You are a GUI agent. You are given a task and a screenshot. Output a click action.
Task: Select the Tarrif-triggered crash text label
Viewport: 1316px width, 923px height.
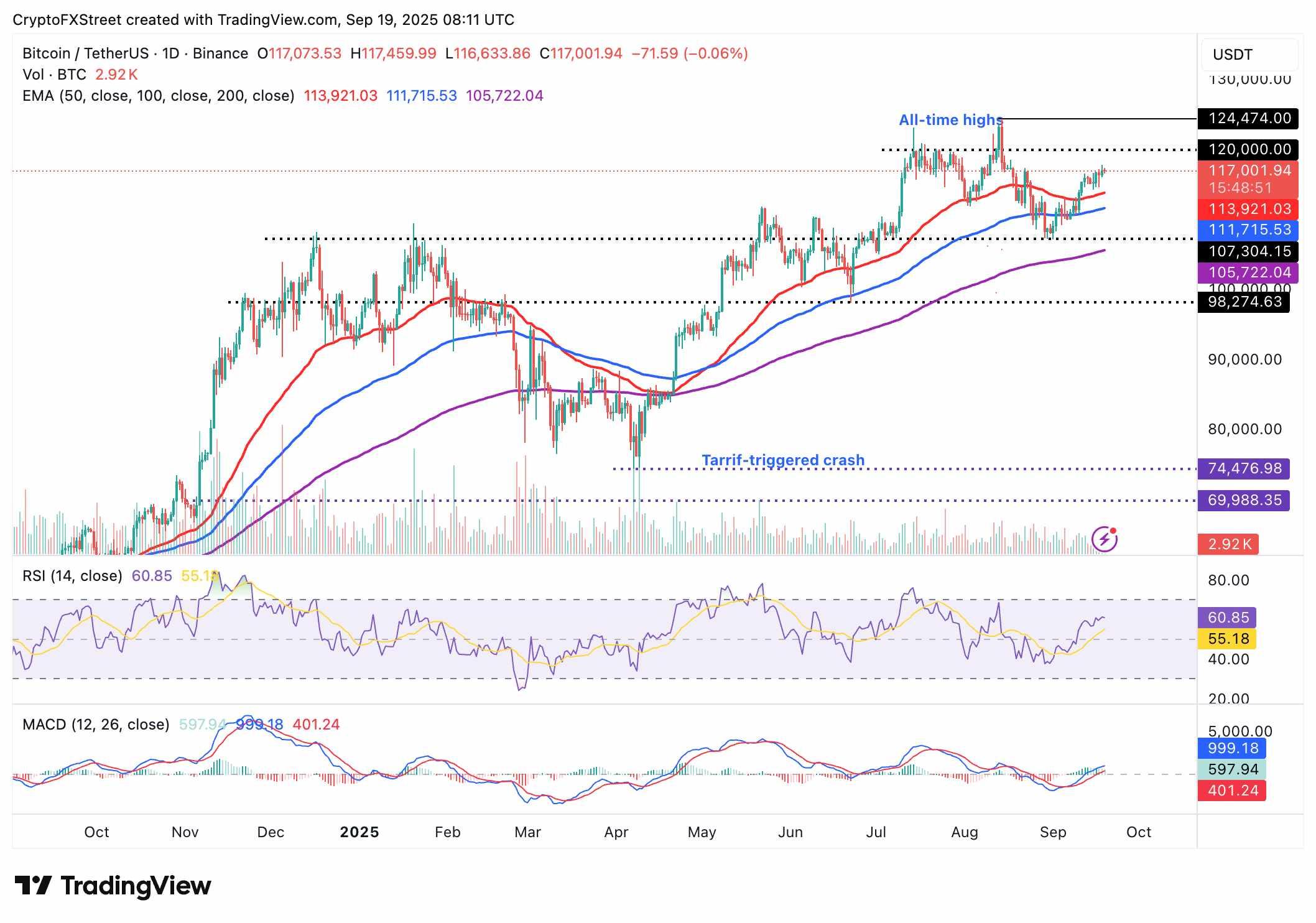pos(783,460)
